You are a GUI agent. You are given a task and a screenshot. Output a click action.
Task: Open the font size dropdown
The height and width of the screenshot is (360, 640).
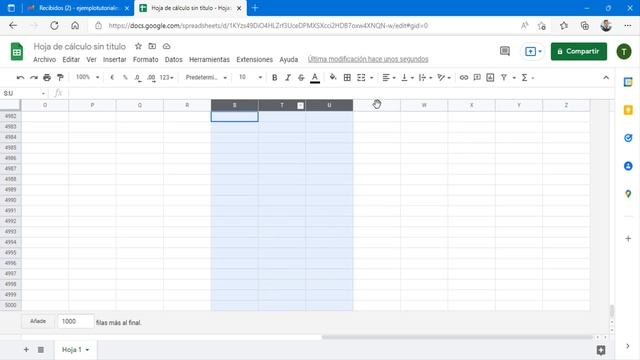point(251,77)
